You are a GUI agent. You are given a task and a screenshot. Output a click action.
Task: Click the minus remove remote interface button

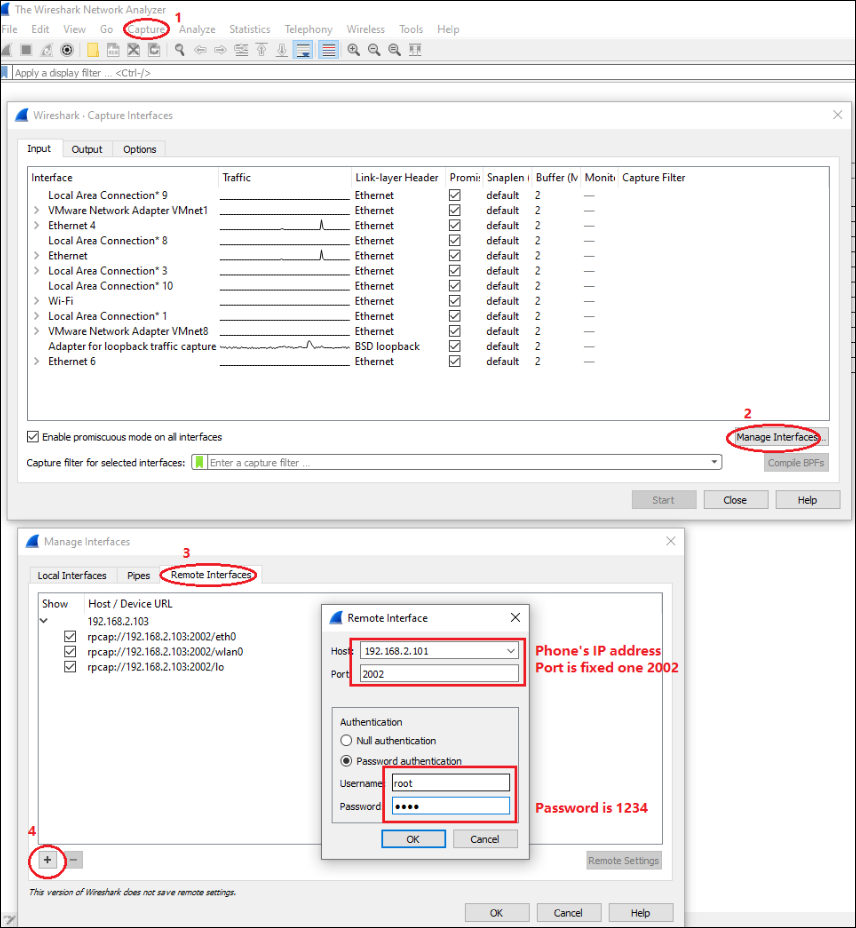pyautogui.click(x=73, y=860)
